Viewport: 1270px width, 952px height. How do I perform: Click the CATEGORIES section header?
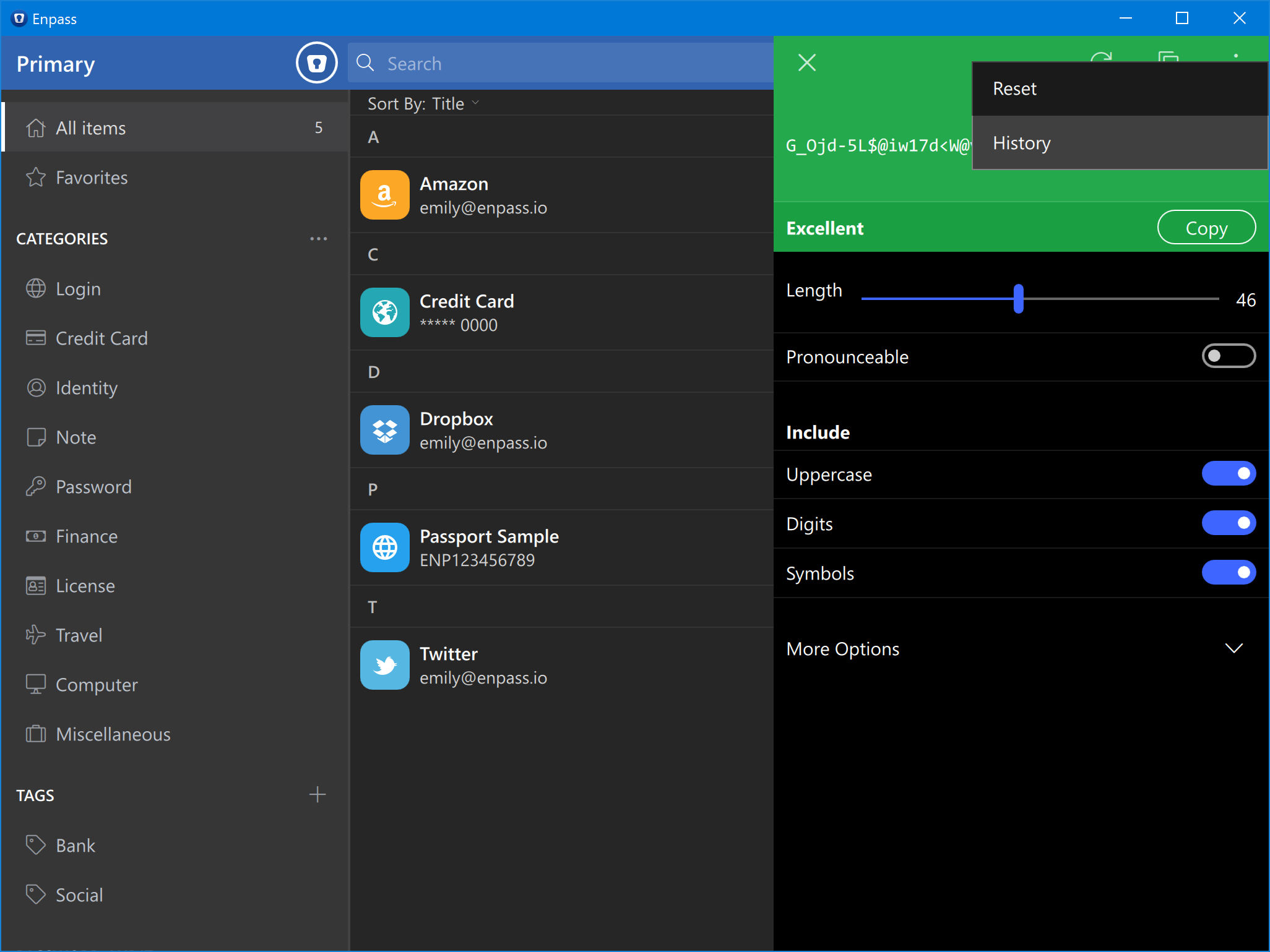coord(62,239)
